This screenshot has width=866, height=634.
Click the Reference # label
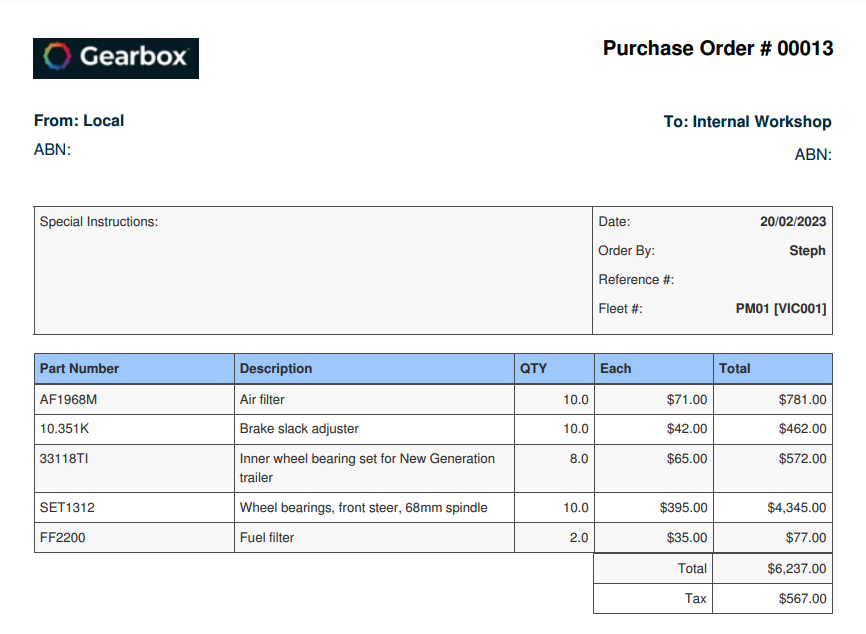pos(636,280)
